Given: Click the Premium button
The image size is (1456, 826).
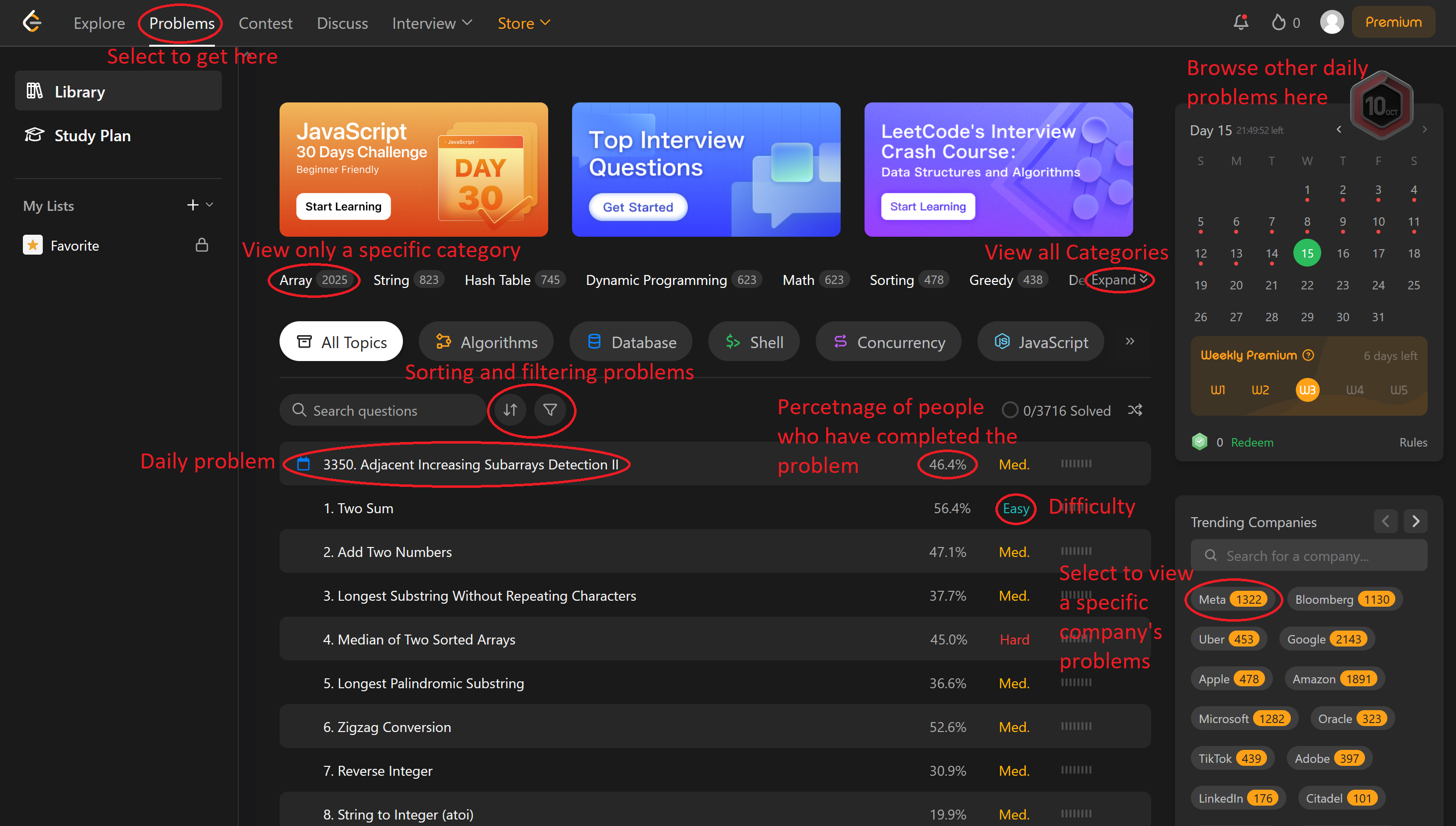Looking at the screenshot, I should [x=1393, y=22].
